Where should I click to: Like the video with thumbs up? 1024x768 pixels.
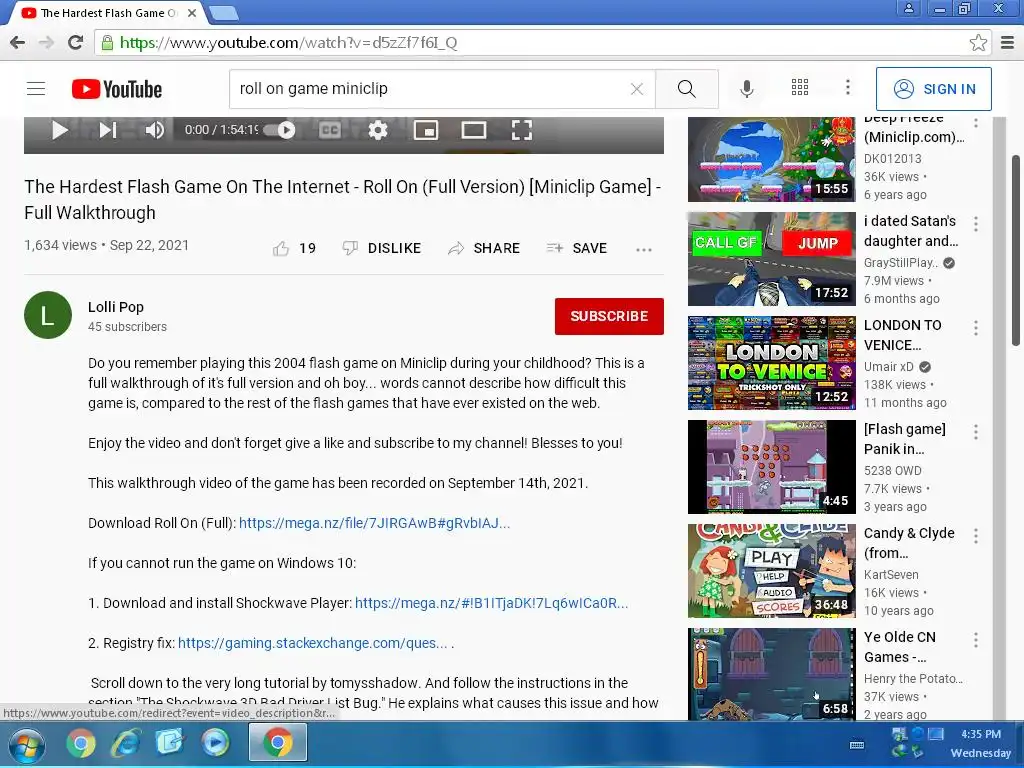click(x=281, y=248)
